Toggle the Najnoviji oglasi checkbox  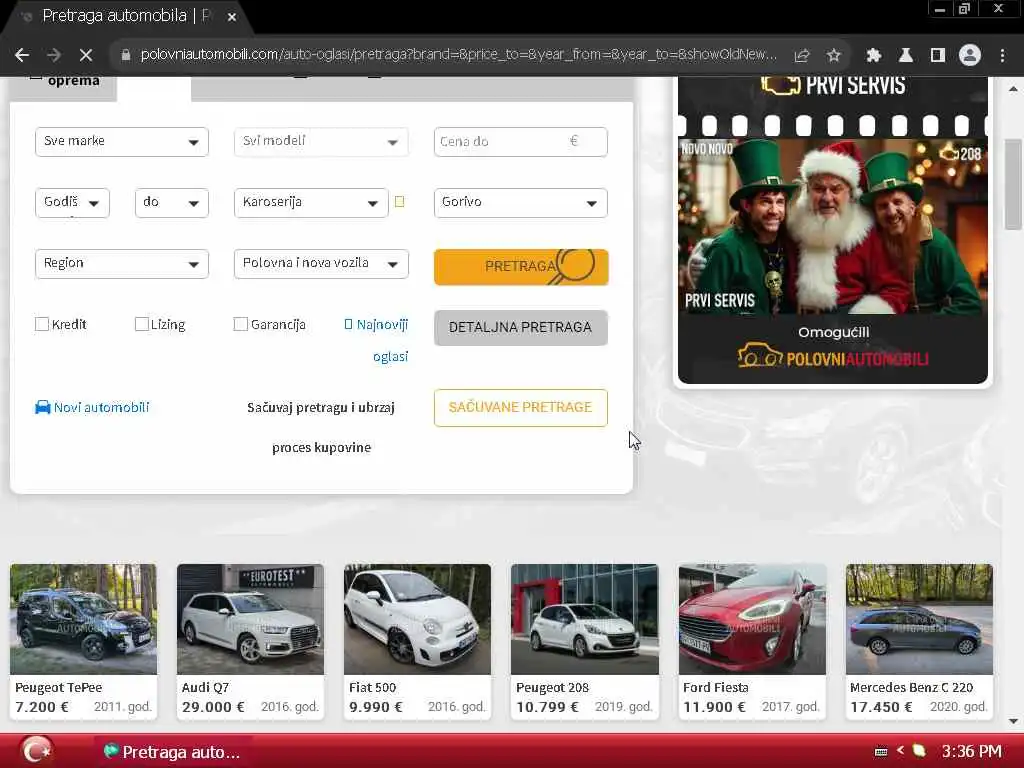click(x=348, y=325)
